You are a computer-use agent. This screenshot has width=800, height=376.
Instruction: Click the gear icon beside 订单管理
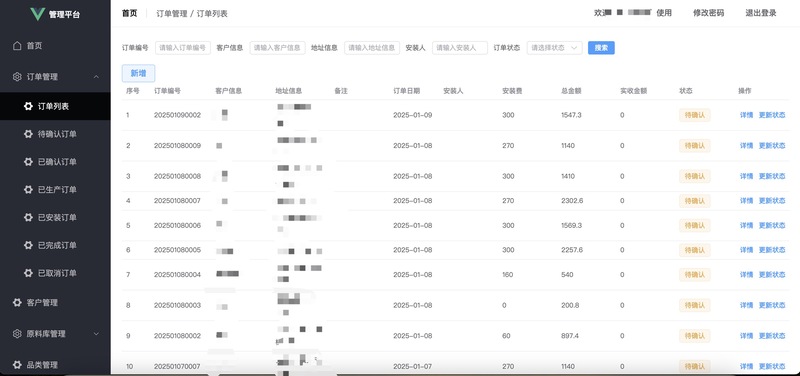coord(17,77)
